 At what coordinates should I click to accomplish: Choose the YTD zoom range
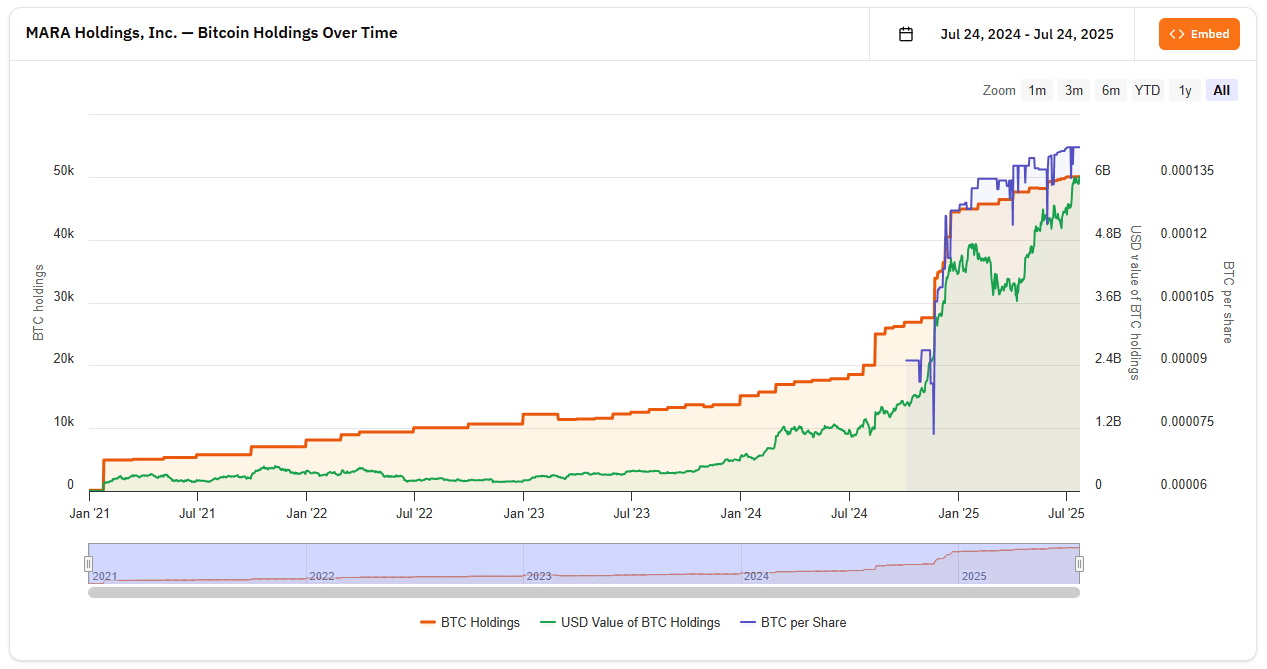click(1147, 90)
